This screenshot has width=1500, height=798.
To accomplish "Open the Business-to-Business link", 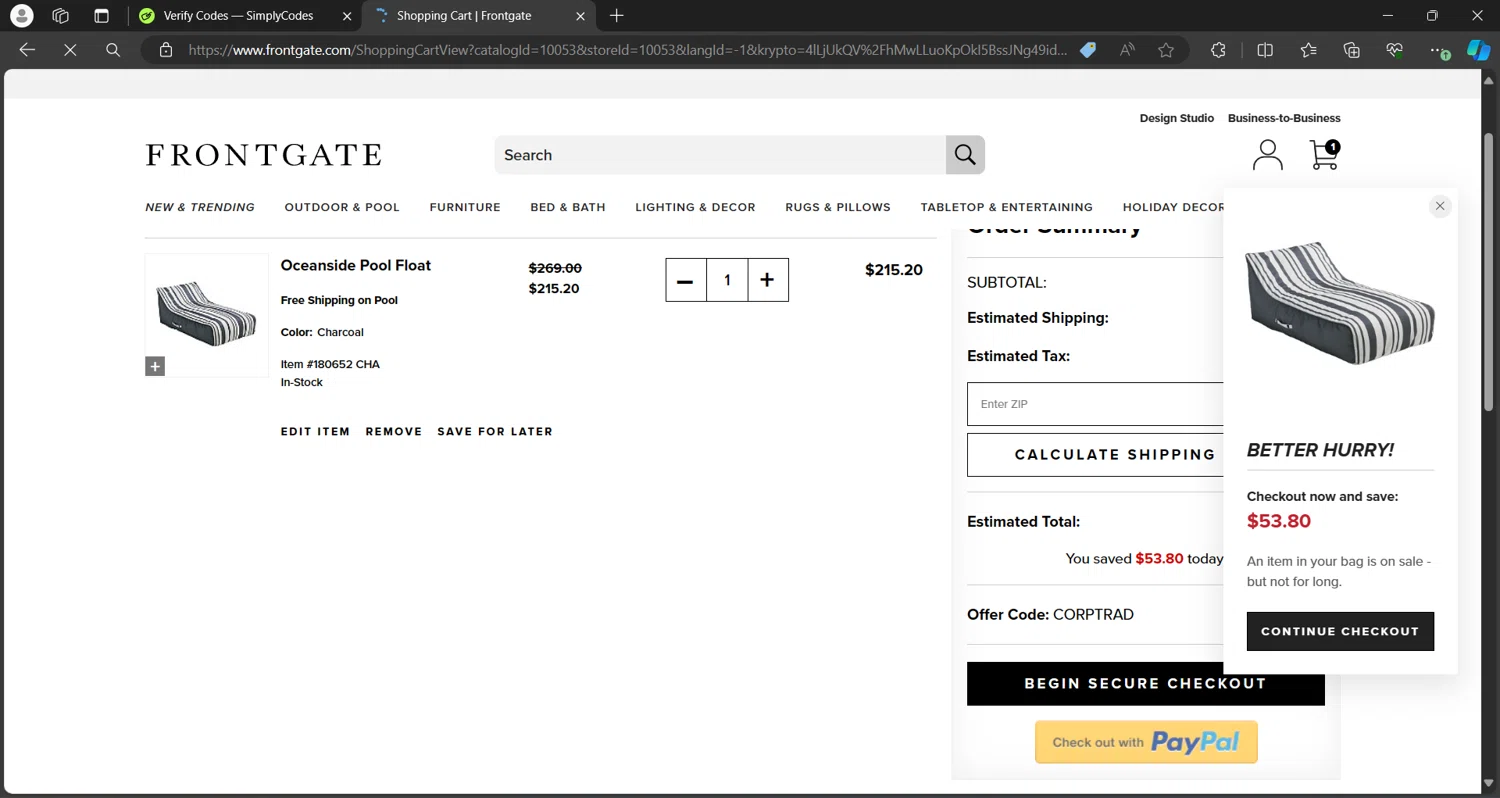I will coord(1284,118).
